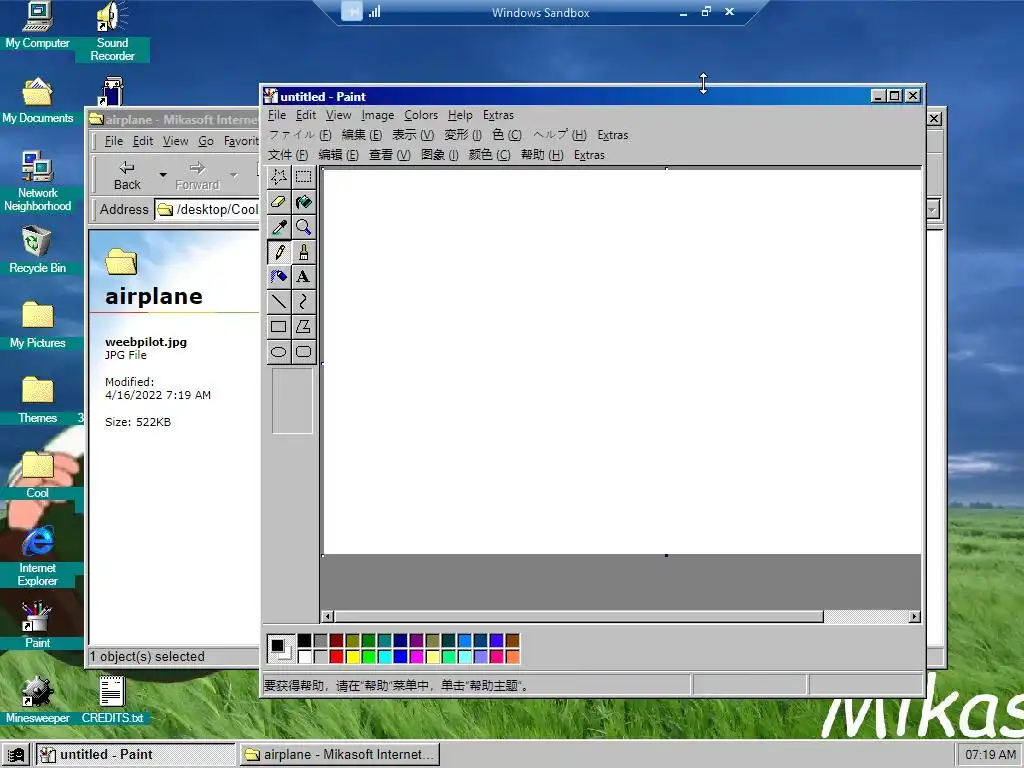
Task: Open the Japanese ファイル (F) menu
Action: (x=300, y=135)
